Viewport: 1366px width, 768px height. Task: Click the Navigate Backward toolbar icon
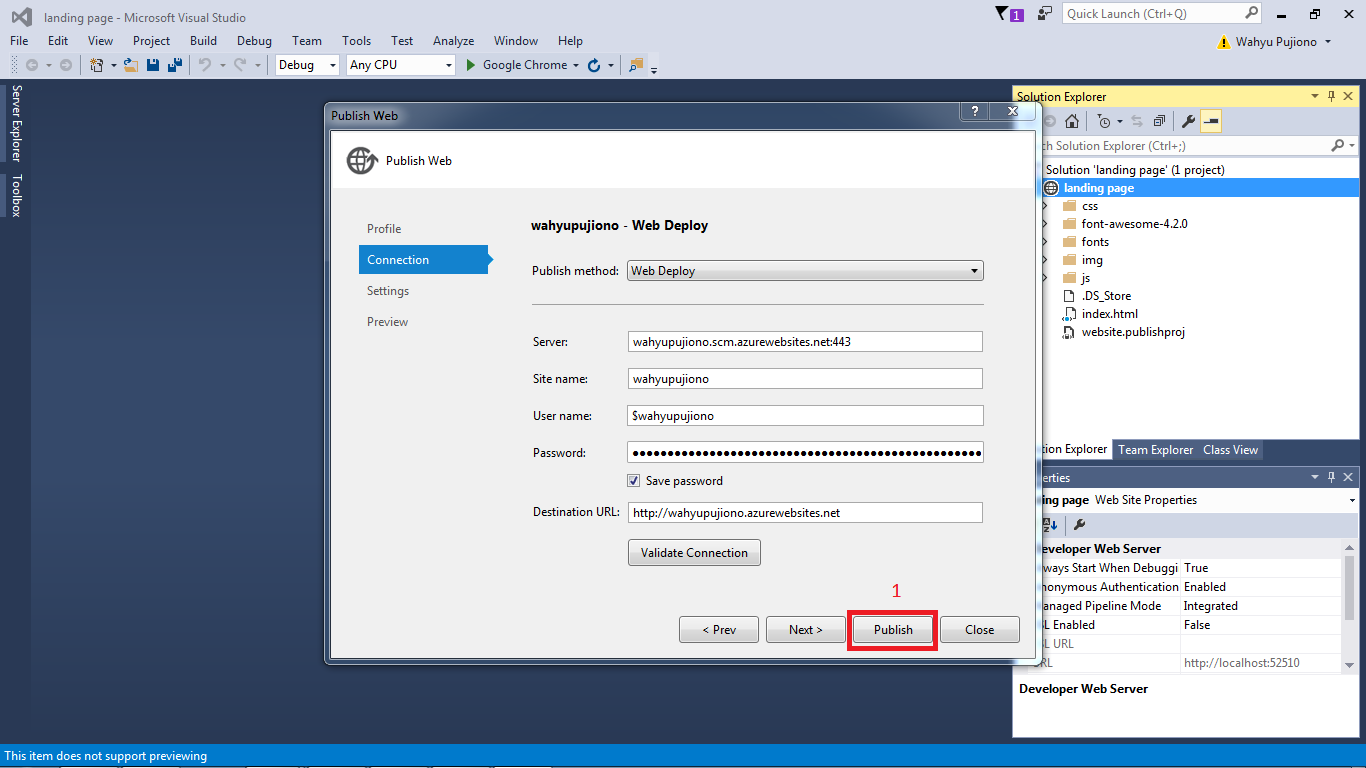(32, 65)
